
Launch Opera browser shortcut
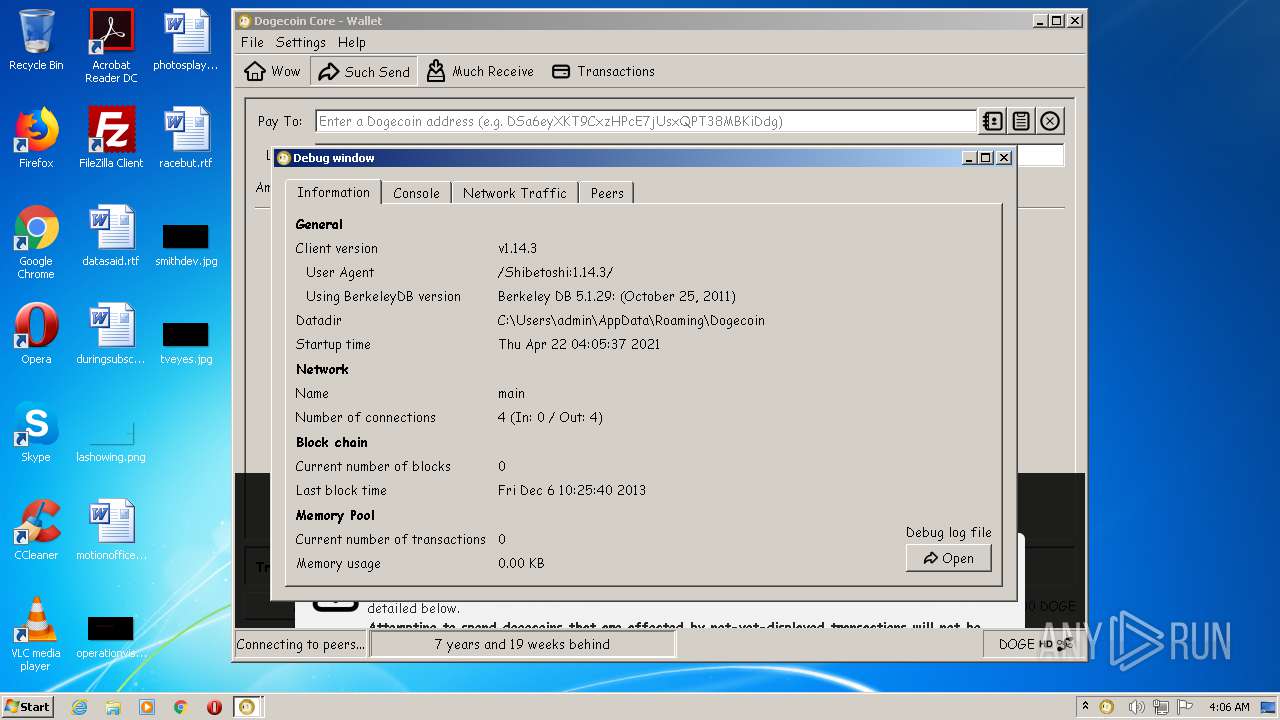click(x=36, y=334)
